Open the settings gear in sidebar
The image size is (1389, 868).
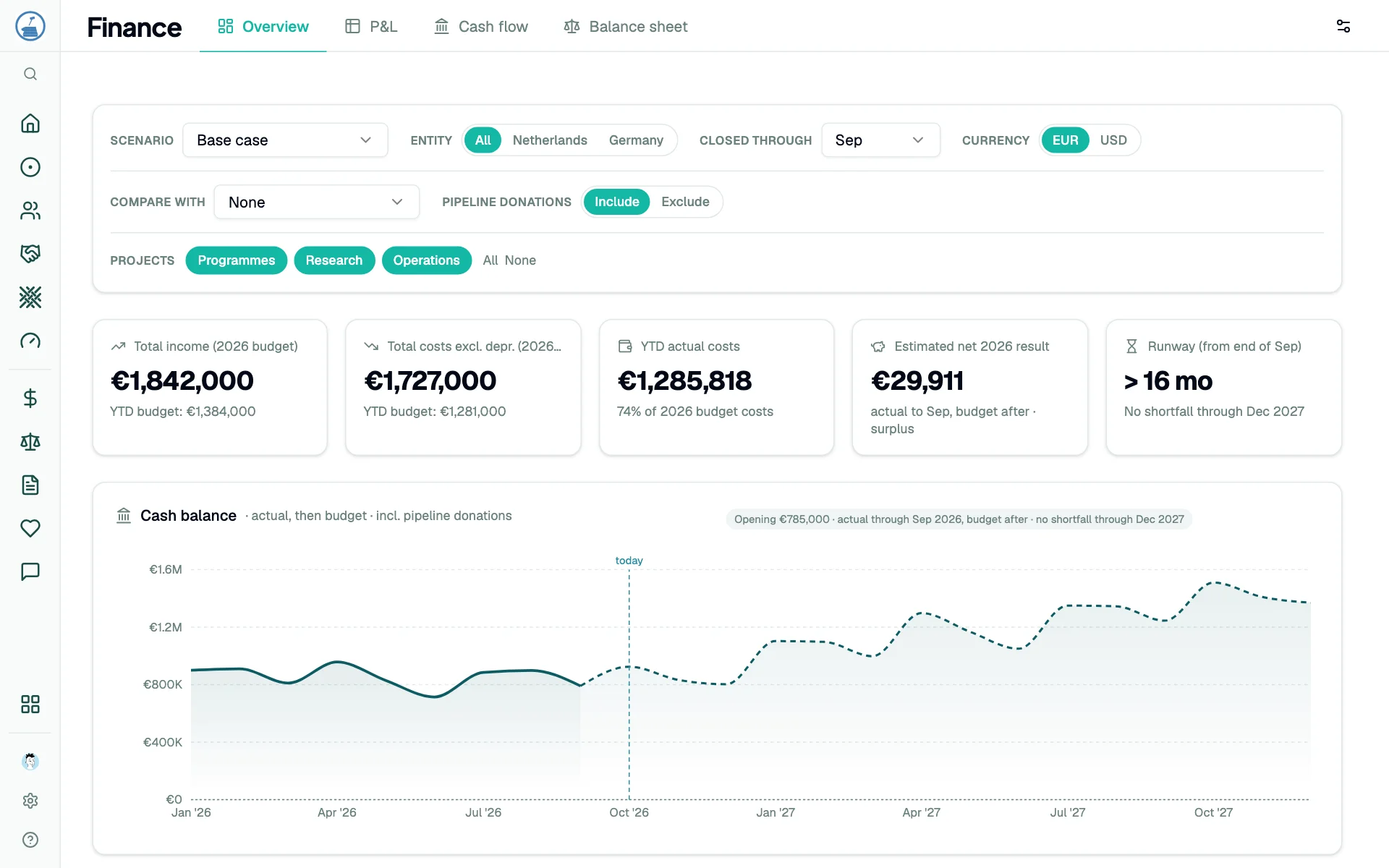pos(30,801)
